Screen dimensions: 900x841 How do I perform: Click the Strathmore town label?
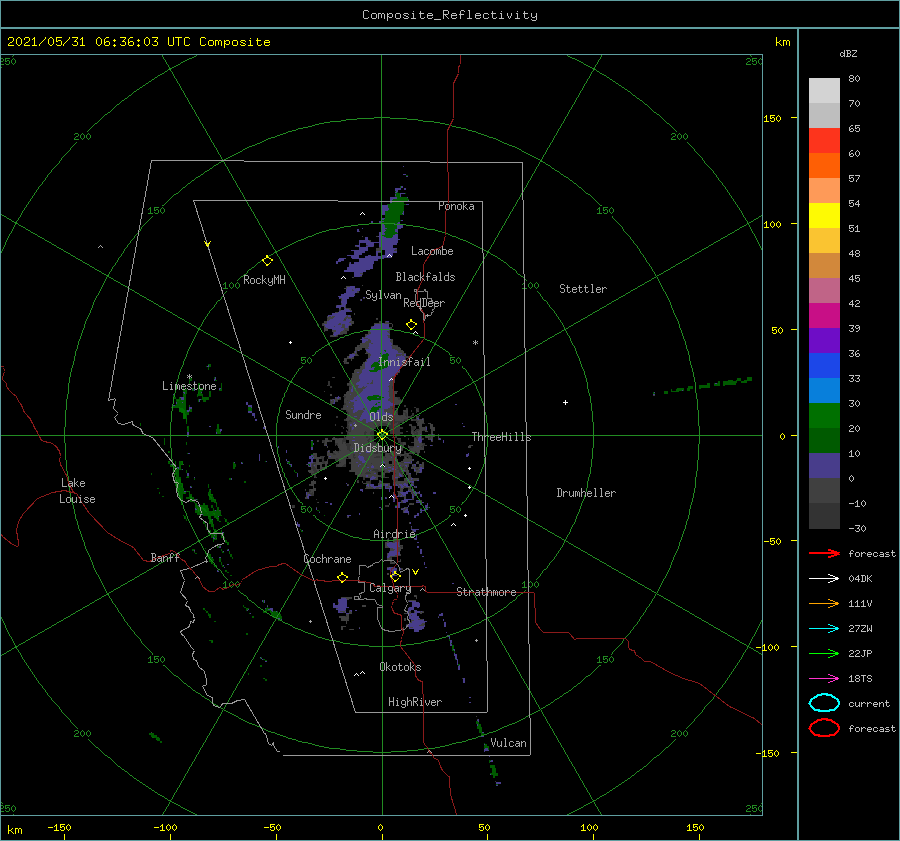[486, 592]
